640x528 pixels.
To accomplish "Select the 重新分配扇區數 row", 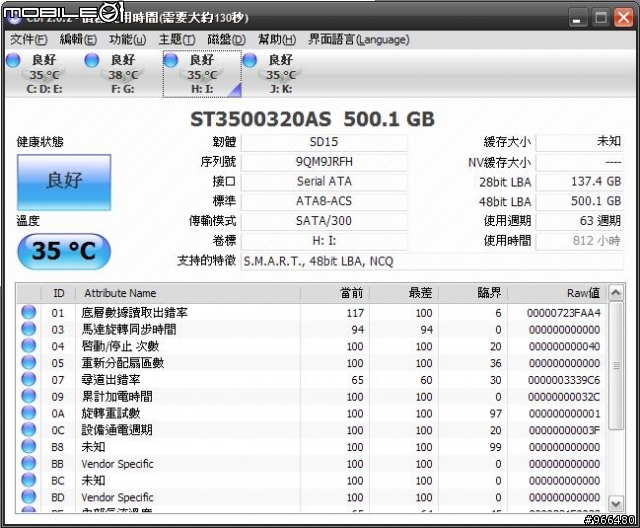I will (312, 363).
